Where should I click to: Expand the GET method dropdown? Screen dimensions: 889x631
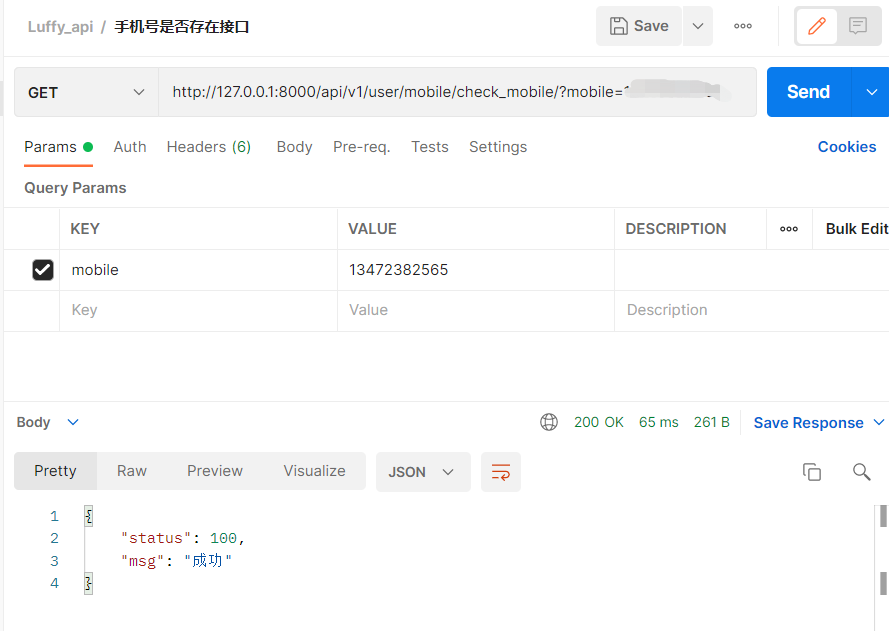(86, 92)
